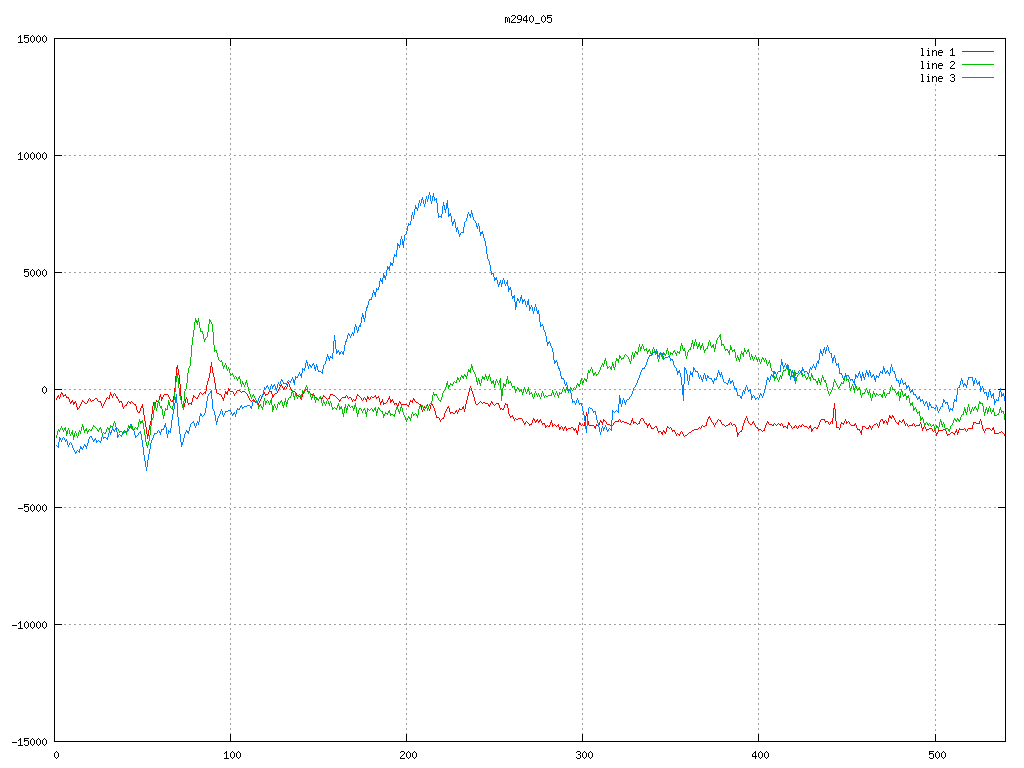Click the 400 x-axis tick label
Image resolution: width=1024 pixels, height=768 pixels.
point(759,755)
